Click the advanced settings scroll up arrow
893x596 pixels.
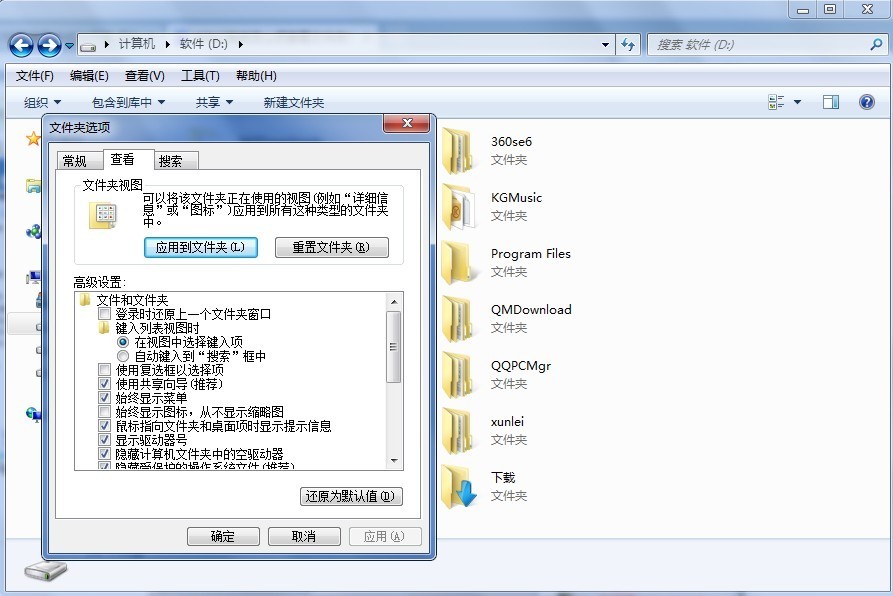tap(394, 301)
